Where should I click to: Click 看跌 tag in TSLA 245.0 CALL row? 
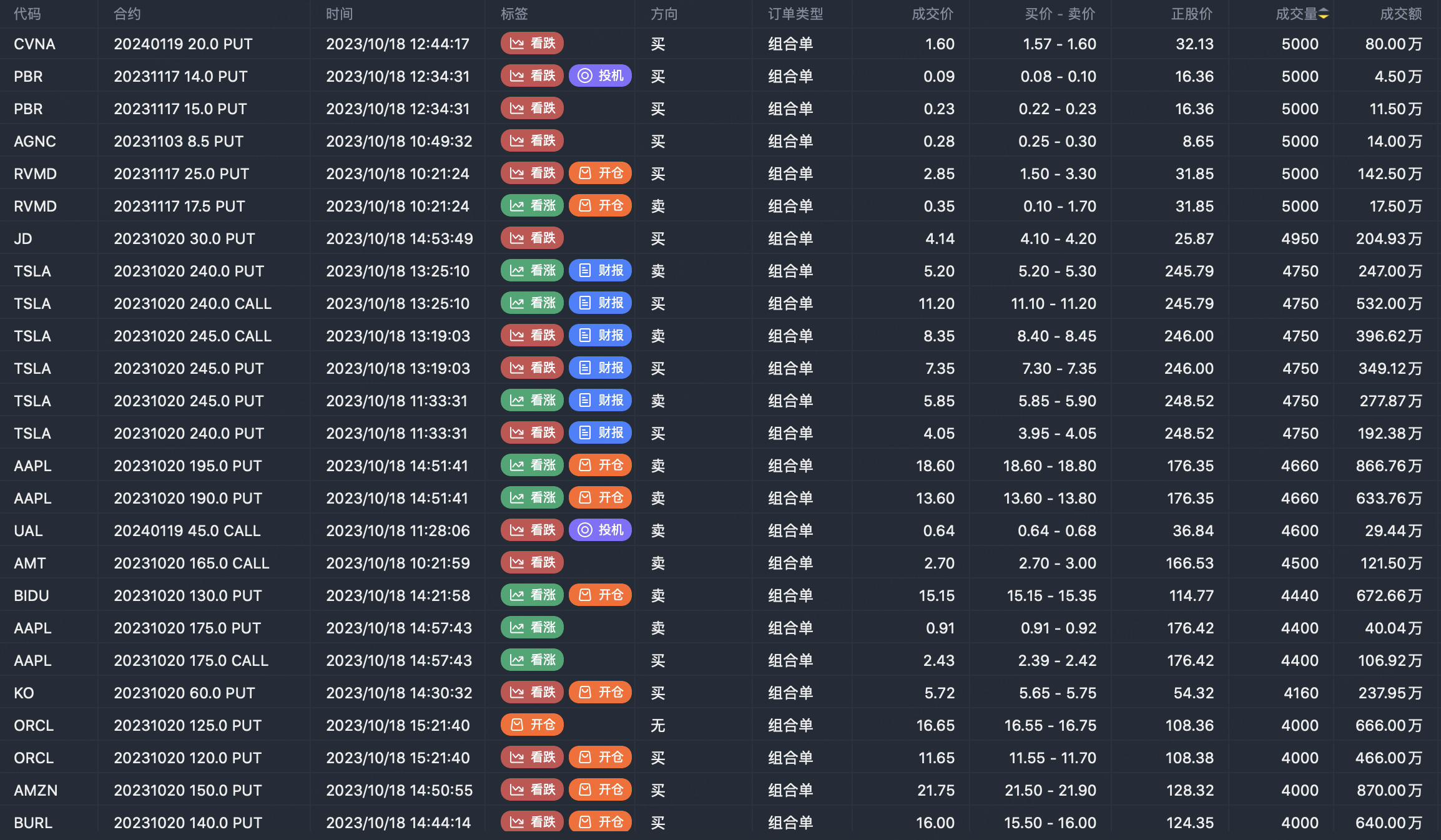[x=532, y=335]
